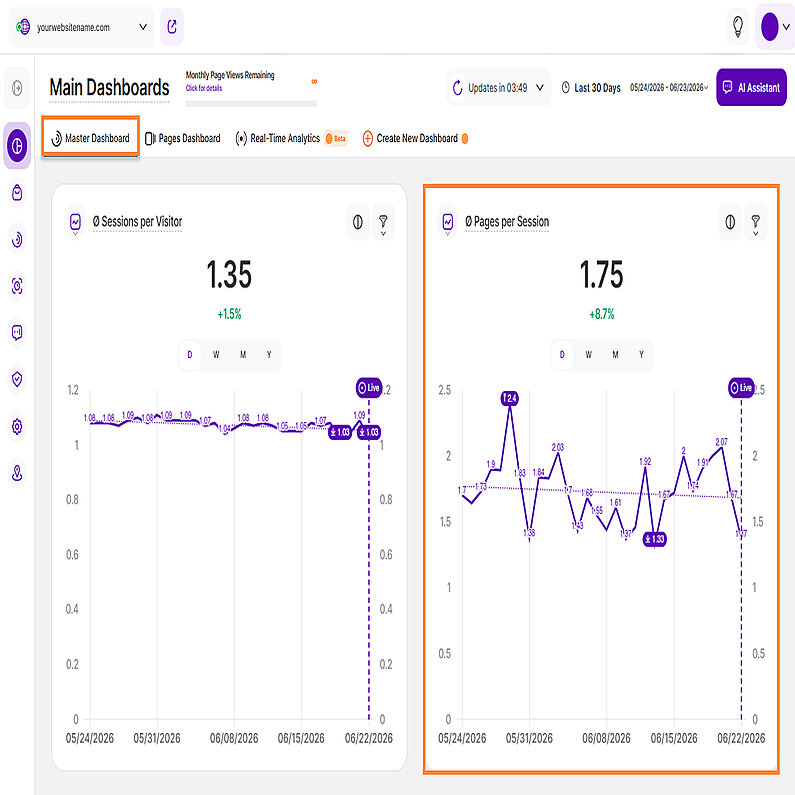This screenshot has width=795, height=795.
Task: Open the shield checkmark sidebar icon
Action: 17,379
